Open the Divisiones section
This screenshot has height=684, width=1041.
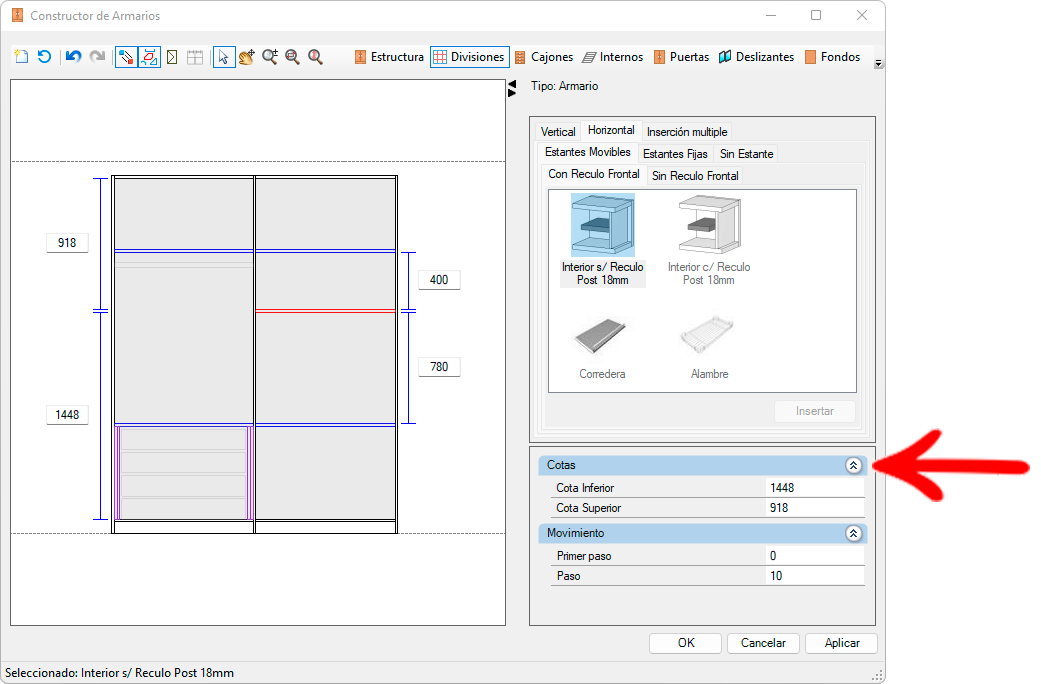point(469,57)
